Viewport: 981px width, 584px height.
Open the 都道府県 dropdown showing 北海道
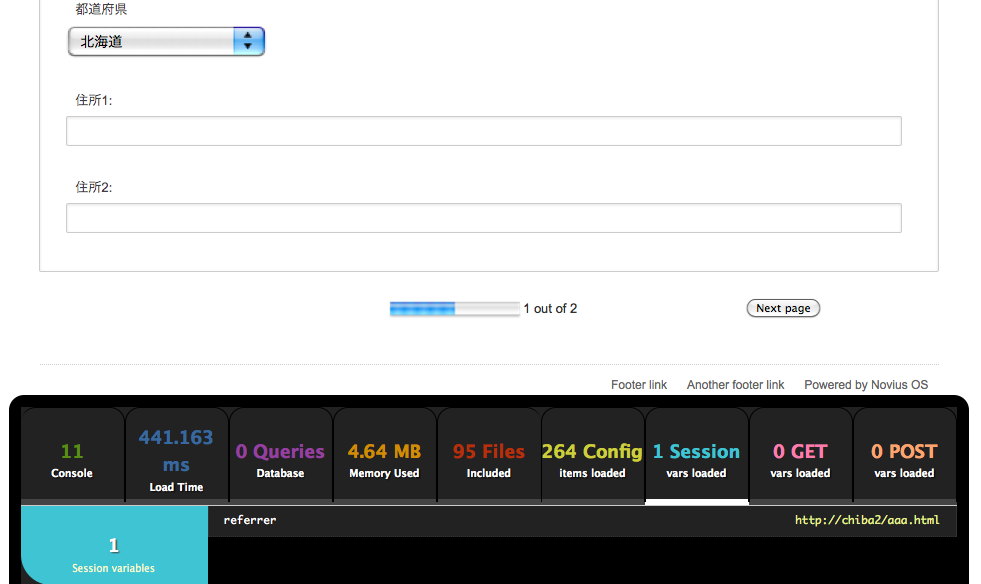click(166, 41)
